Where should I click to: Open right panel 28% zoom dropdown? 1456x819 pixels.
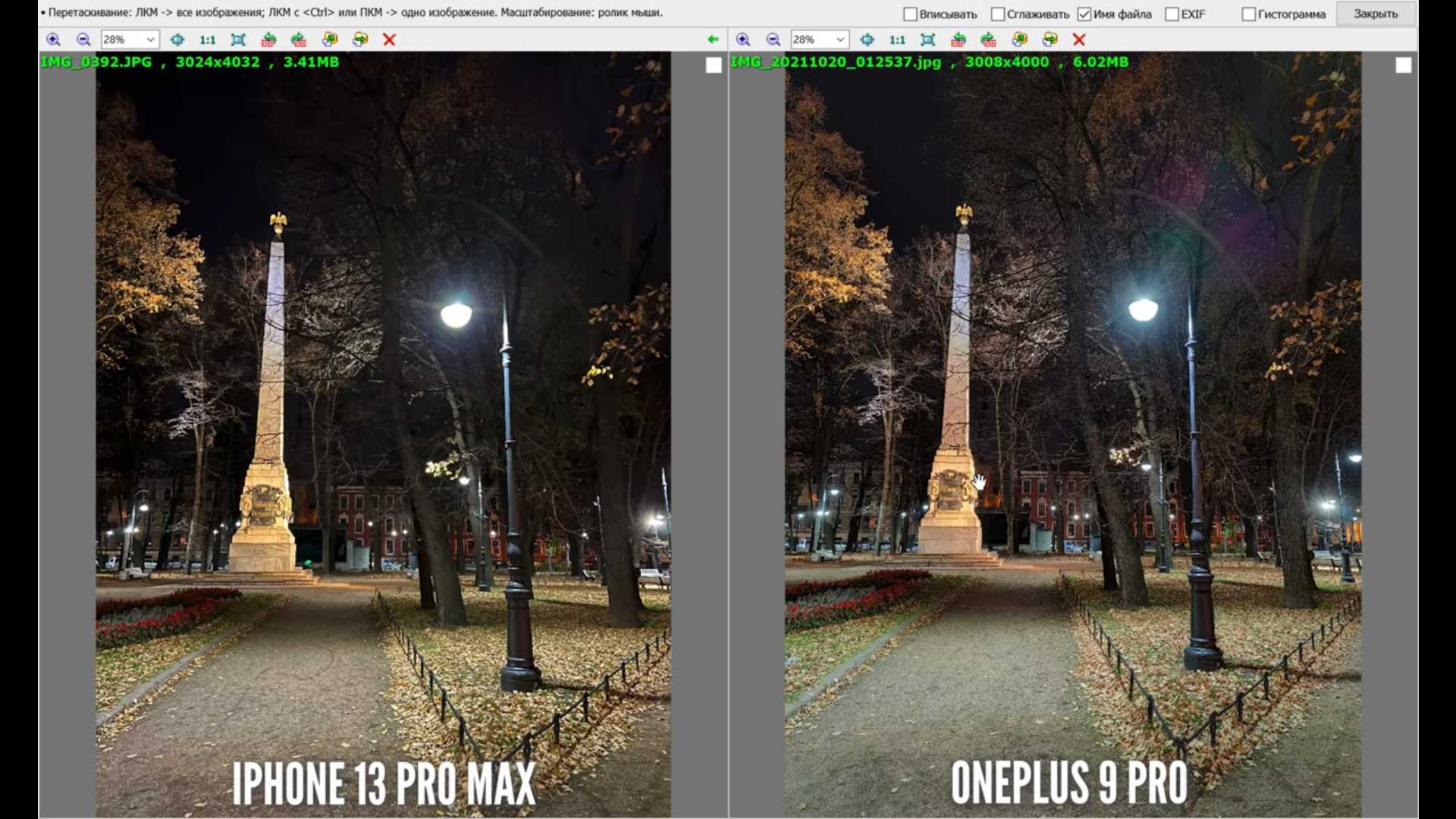click(839, 39)
